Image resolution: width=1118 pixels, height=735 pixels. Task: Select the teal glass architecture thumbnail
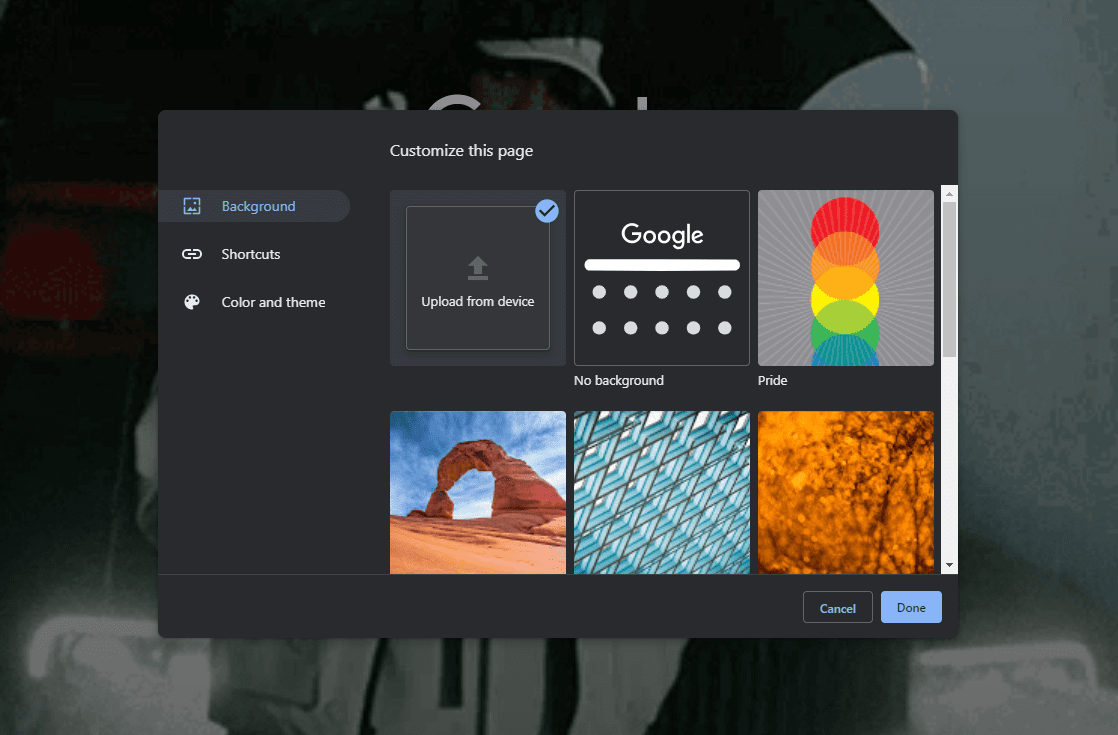point(662,492)
